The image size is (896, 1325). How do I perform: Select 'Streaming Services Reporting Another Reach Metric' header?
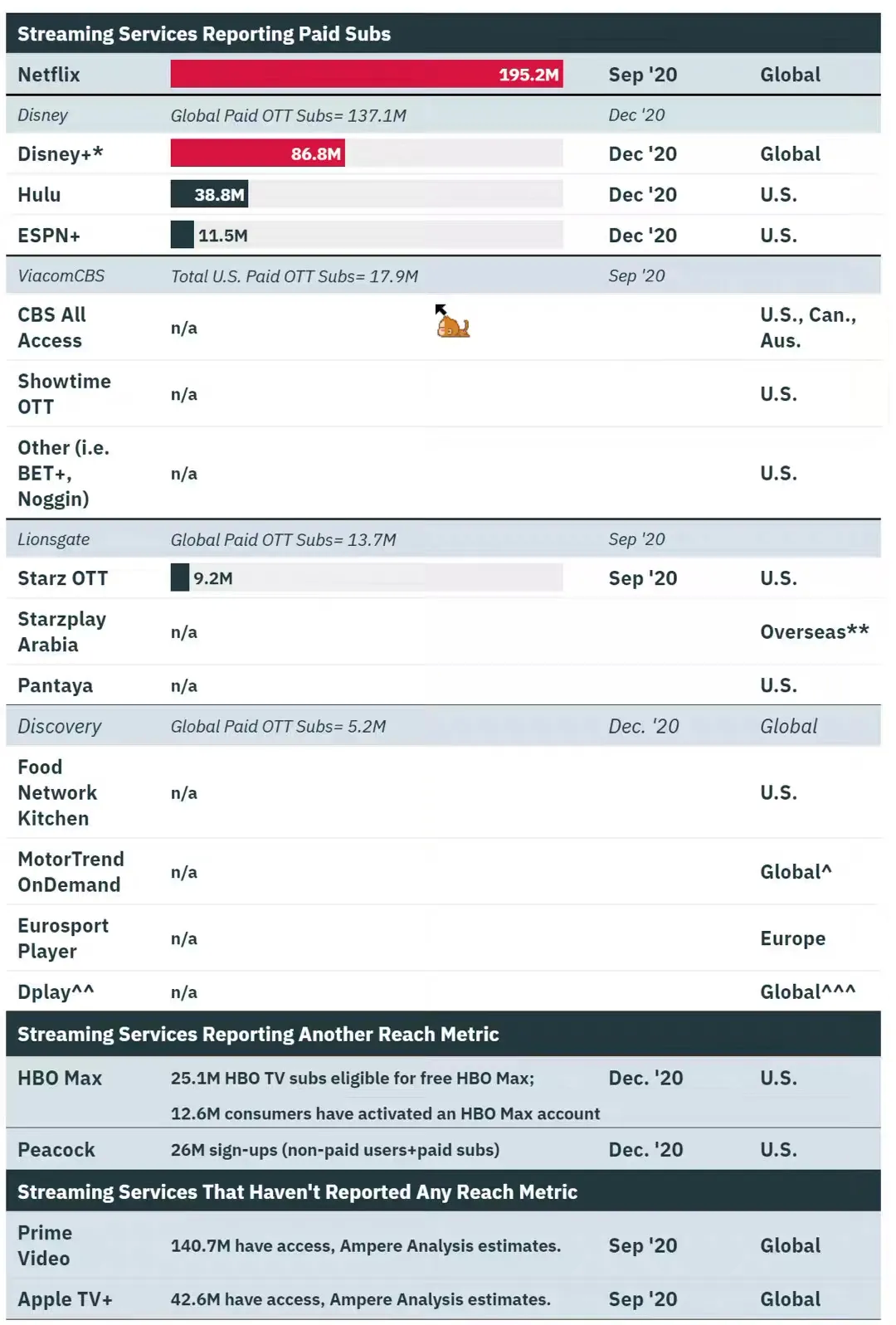click(x=258, y=1035)
